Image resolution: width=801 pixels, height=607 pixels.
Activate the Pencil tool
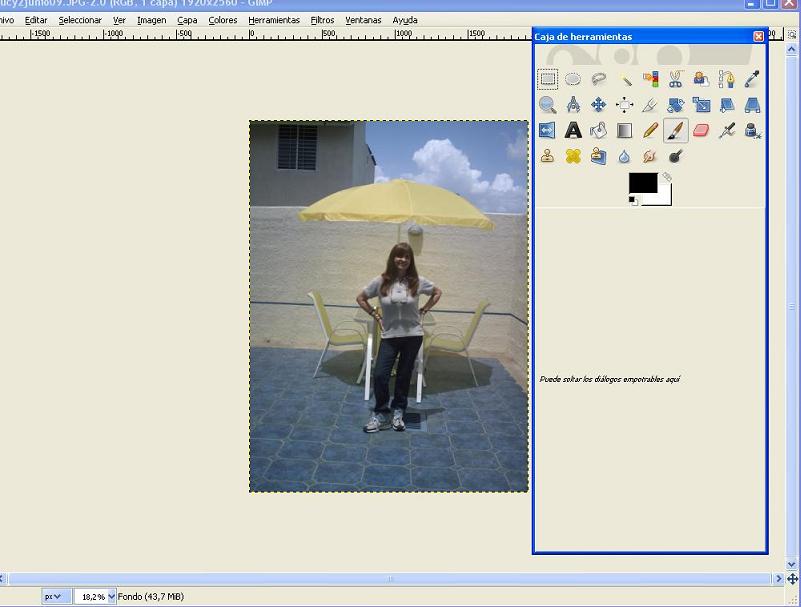[650, 130]
